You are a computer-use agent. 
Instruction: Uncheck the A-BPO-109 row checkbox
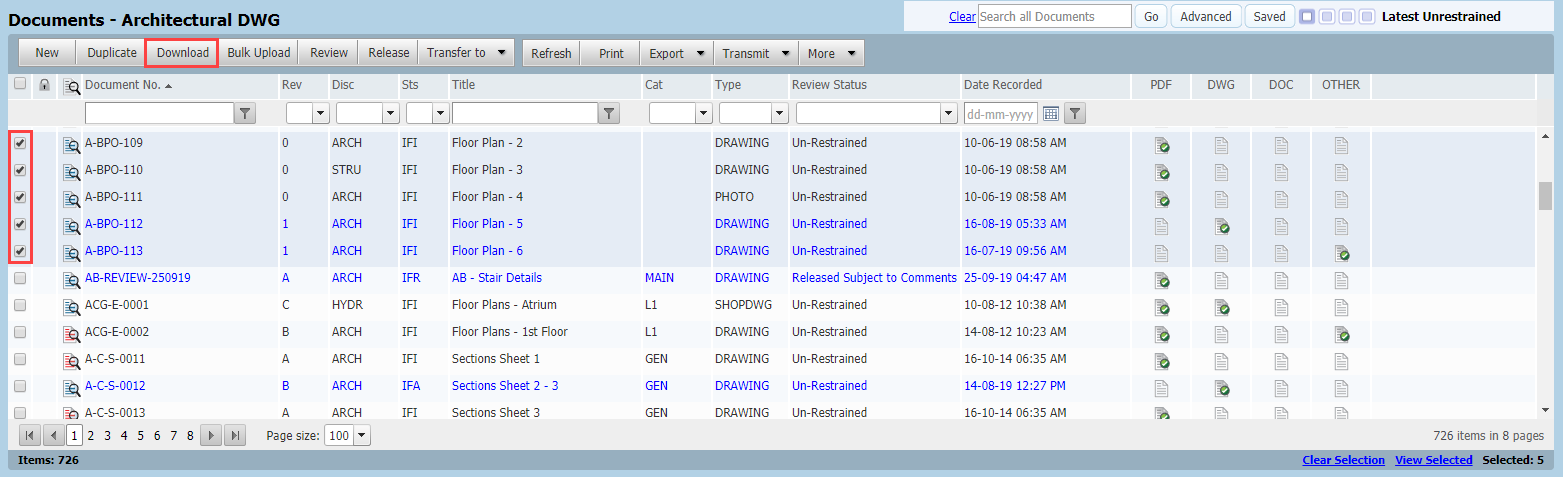20,143
